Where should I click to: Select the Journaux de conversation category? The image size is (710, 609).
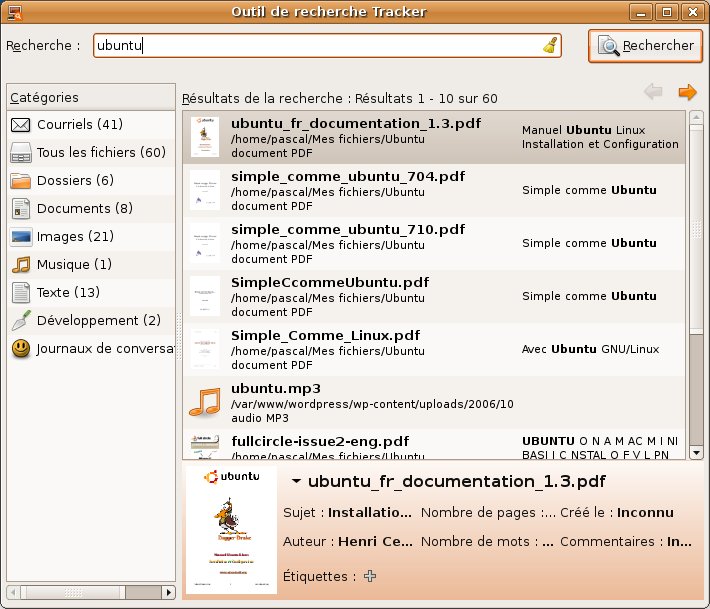tap(91, 349)
